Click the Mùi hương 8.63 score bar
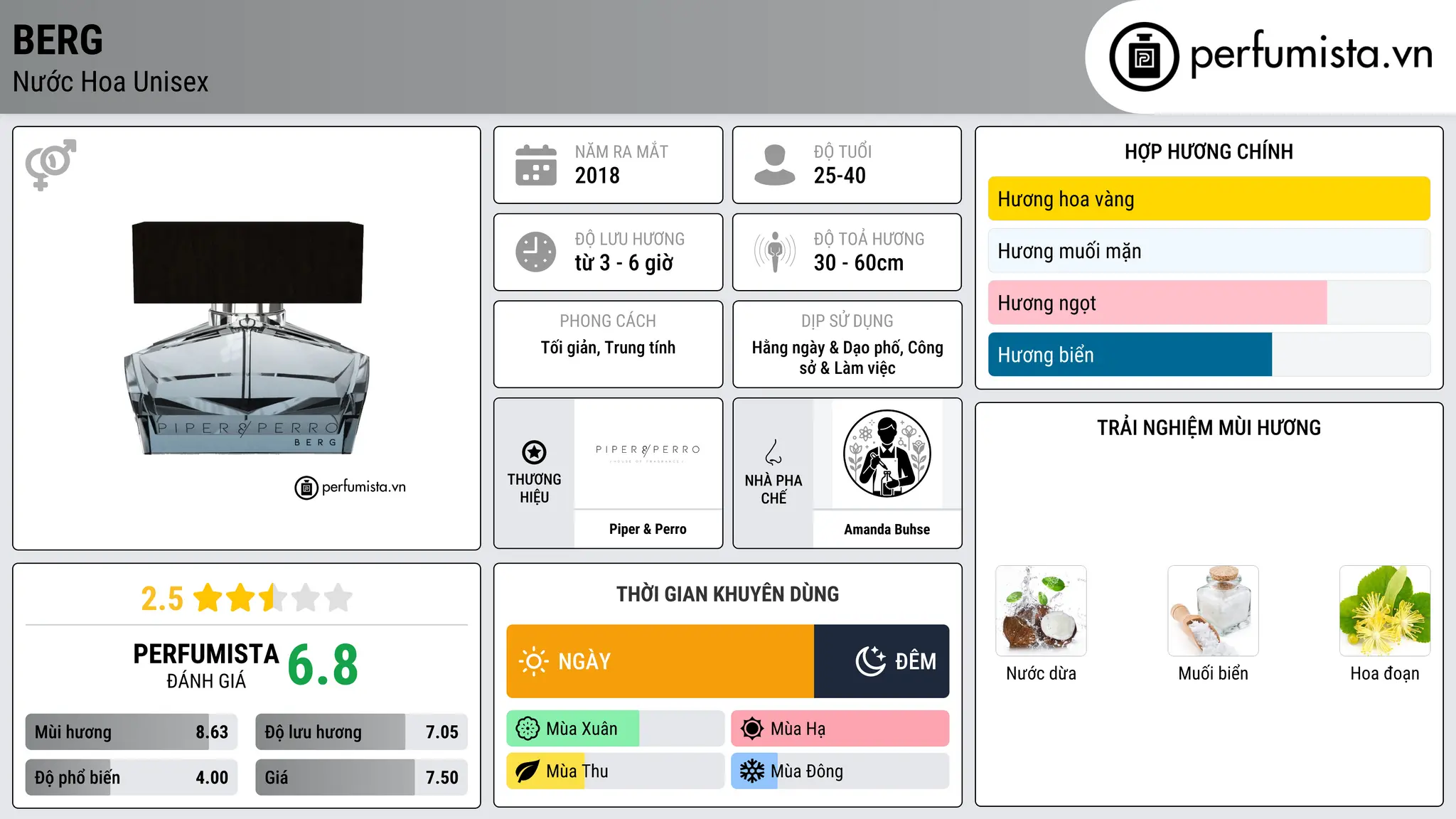Screen dimensions: 1456x819 (132, 732)
